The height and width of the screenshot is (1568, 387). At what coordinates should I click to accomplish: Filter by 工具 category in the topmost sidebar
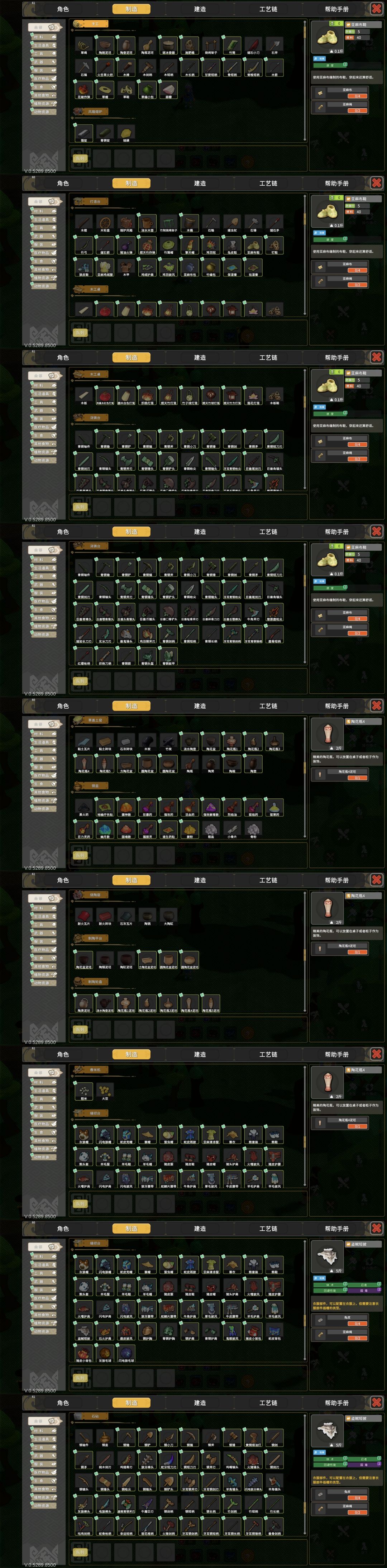(44, 53)
